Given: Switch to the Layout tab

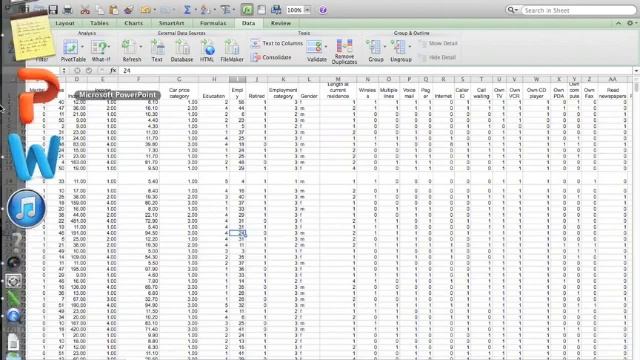Looking at the screenshot, I should (x=65, y=23).
